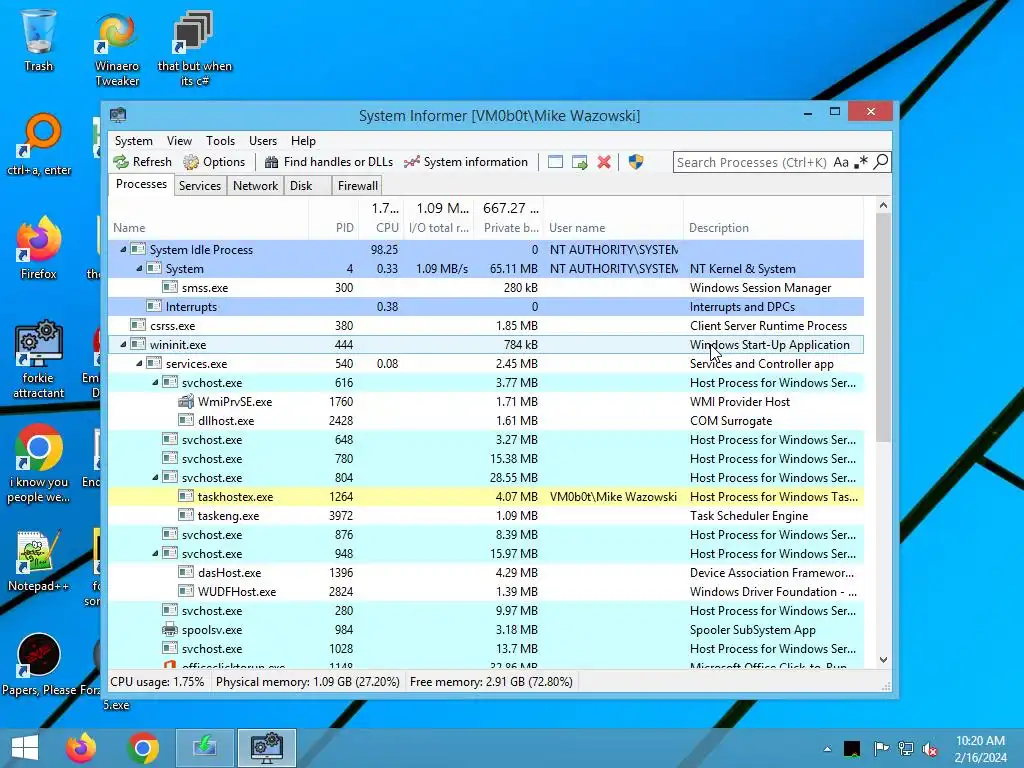The width and height of the screenshot is (1024, 768).
Task: Open the Options toolbar button
Action: 214,162
